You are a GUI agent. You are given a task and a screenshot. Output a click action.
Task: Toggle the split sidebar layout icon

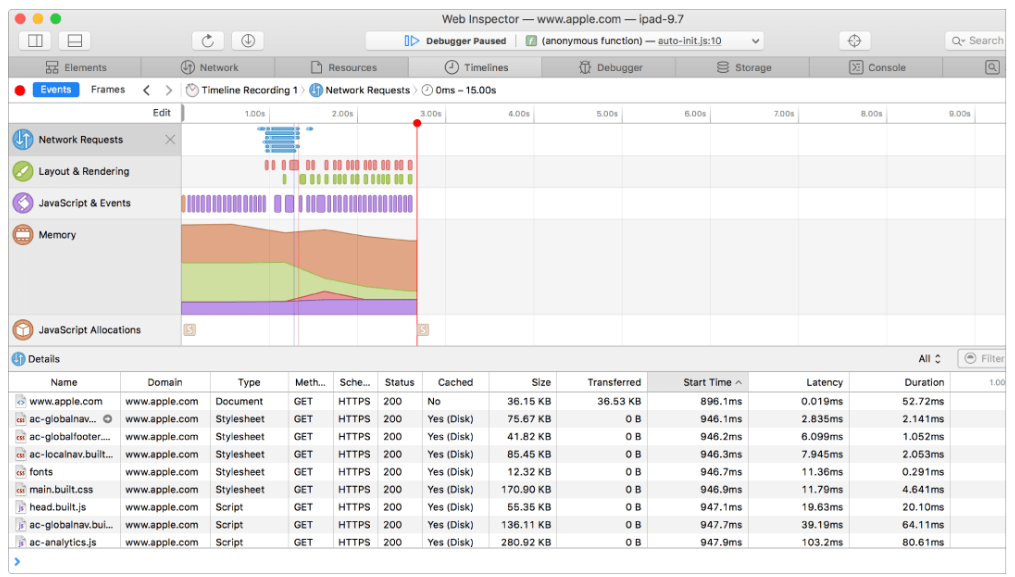click(x=35, y=41)
